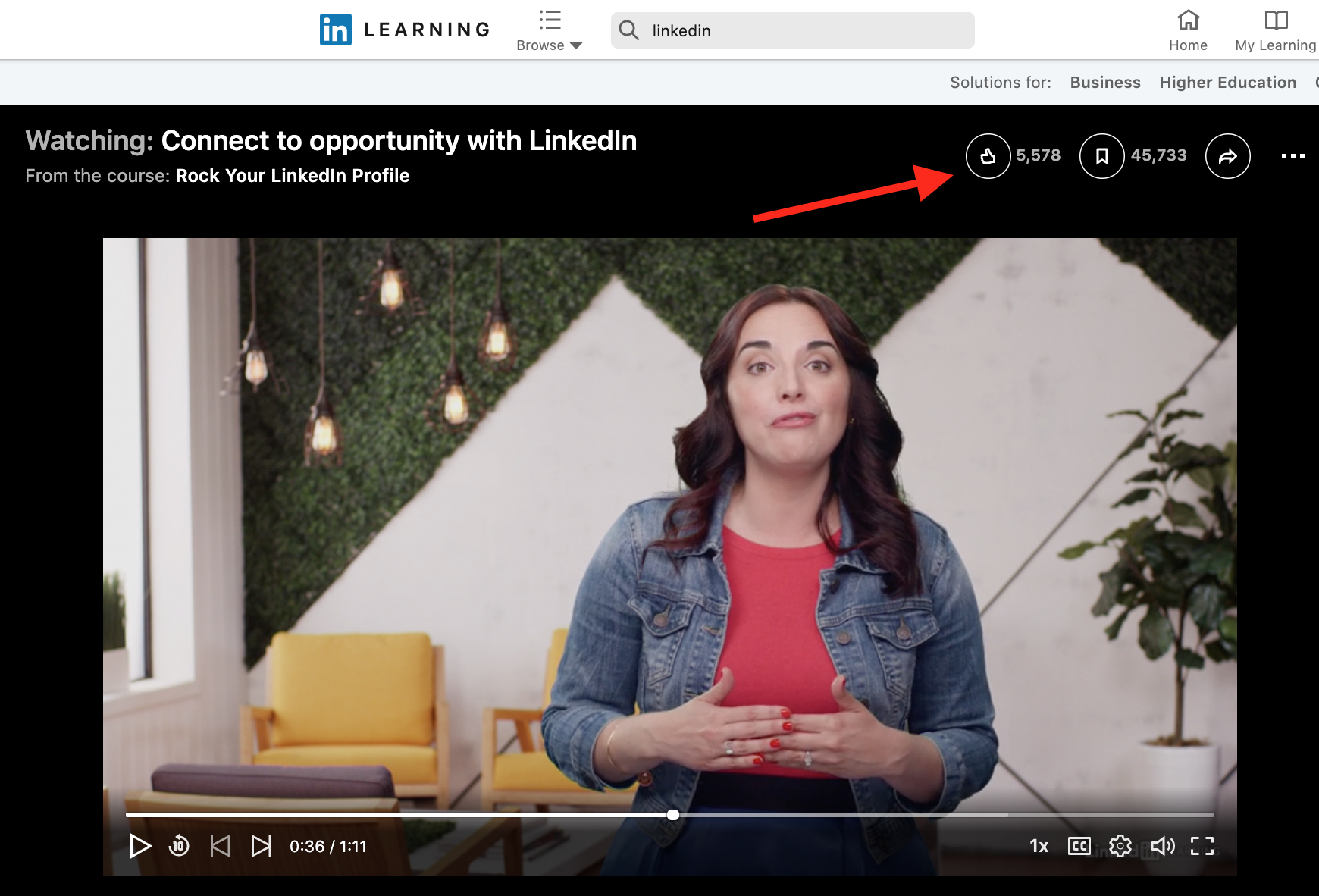Like the video with thumbs-up button
This screenshot has width=1319, height=896.
988,156
